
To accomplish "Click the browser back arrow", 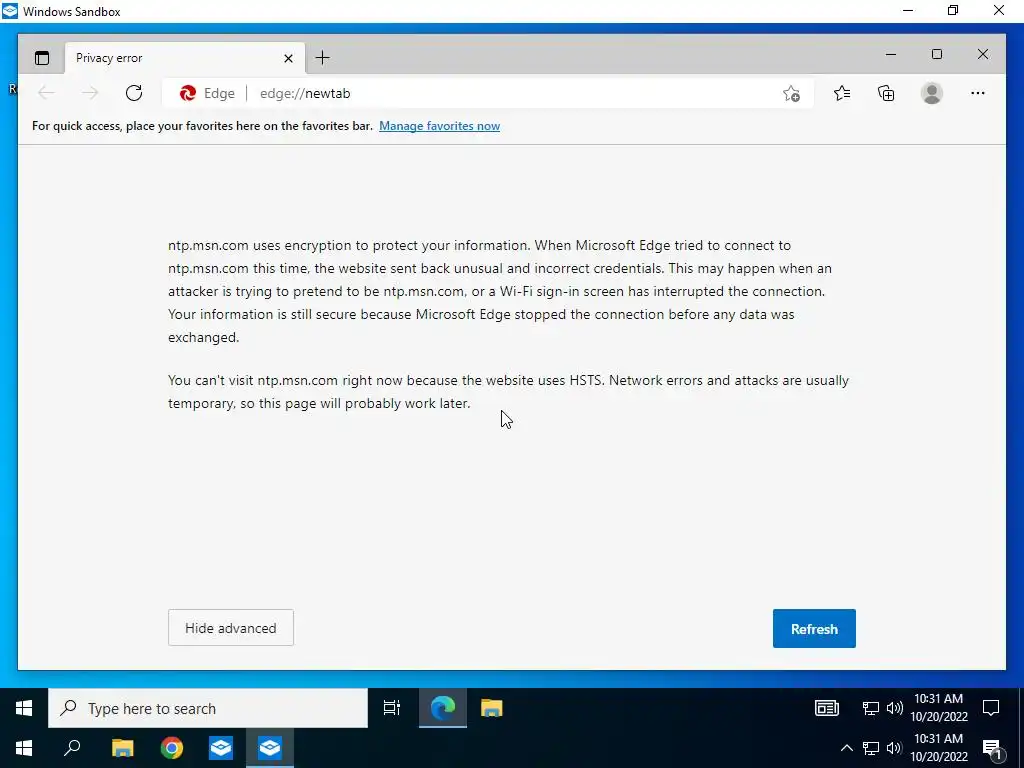I will [46, 93].
